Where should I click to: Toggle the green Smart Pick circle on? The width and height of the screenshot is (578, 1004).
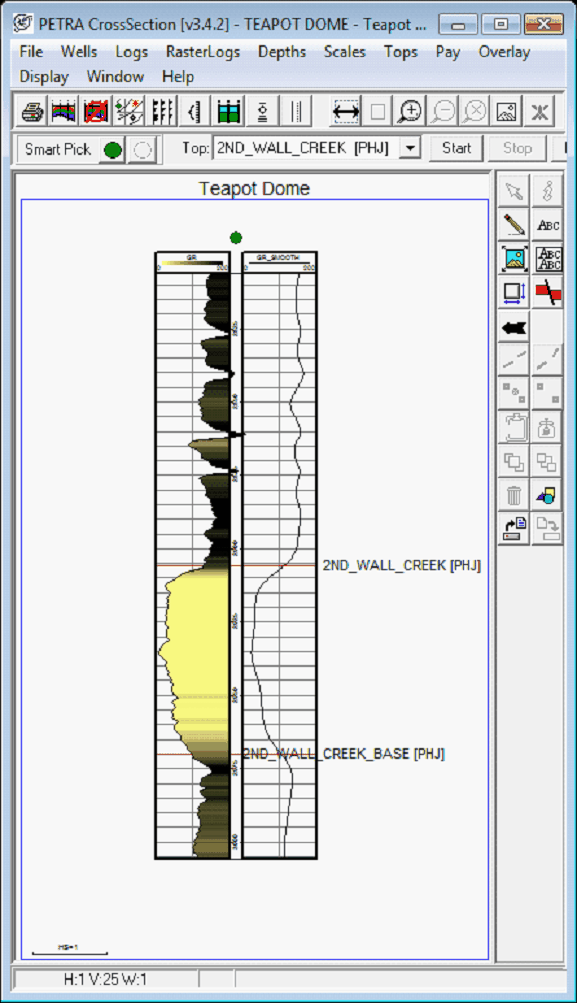click(x=113, y=150)
